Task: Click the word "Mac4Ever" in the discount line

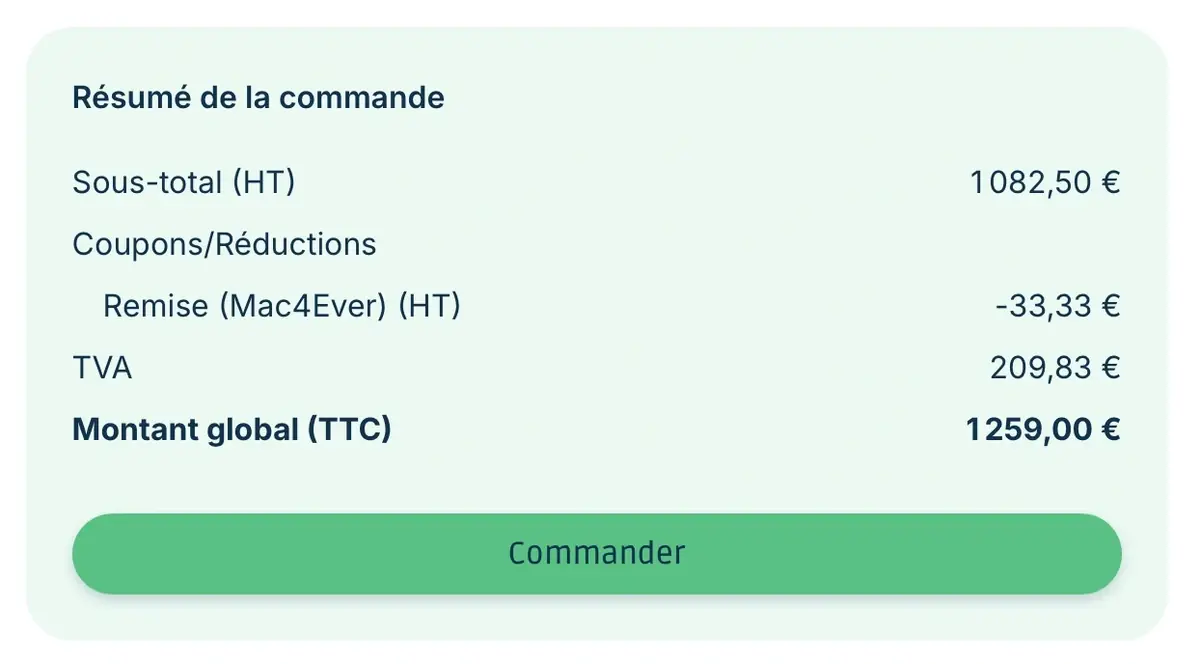Action: coord(304,306)
